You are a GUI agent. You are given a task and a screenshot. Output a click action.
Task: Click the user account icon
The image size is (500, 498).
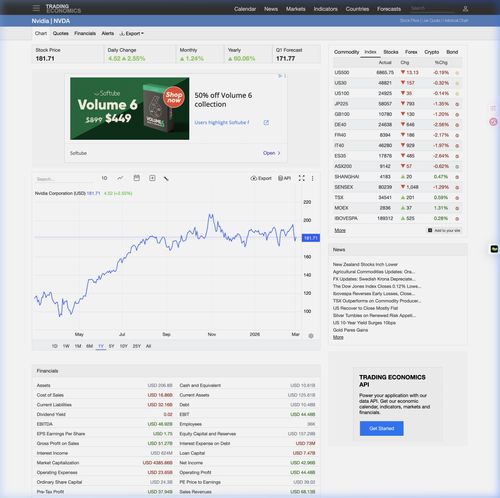coord(465,9)
